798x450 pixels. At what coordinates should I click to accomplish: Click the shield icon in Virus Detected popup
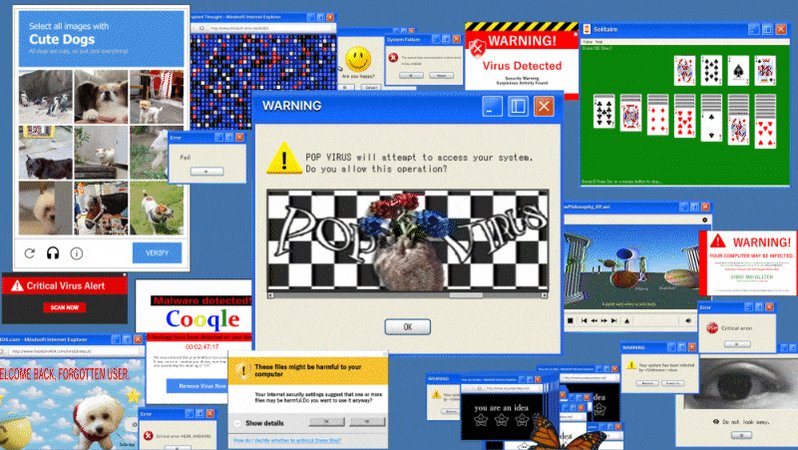[477, 48]
